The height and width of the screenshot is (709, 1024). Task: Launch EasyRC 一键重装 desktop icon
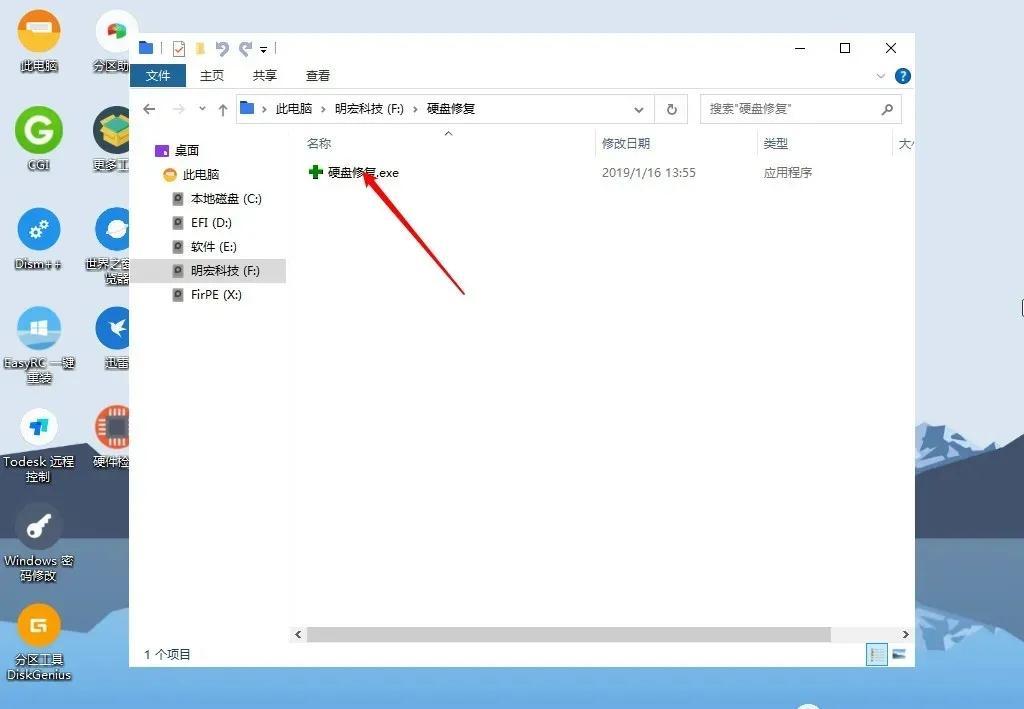[39, 345]
